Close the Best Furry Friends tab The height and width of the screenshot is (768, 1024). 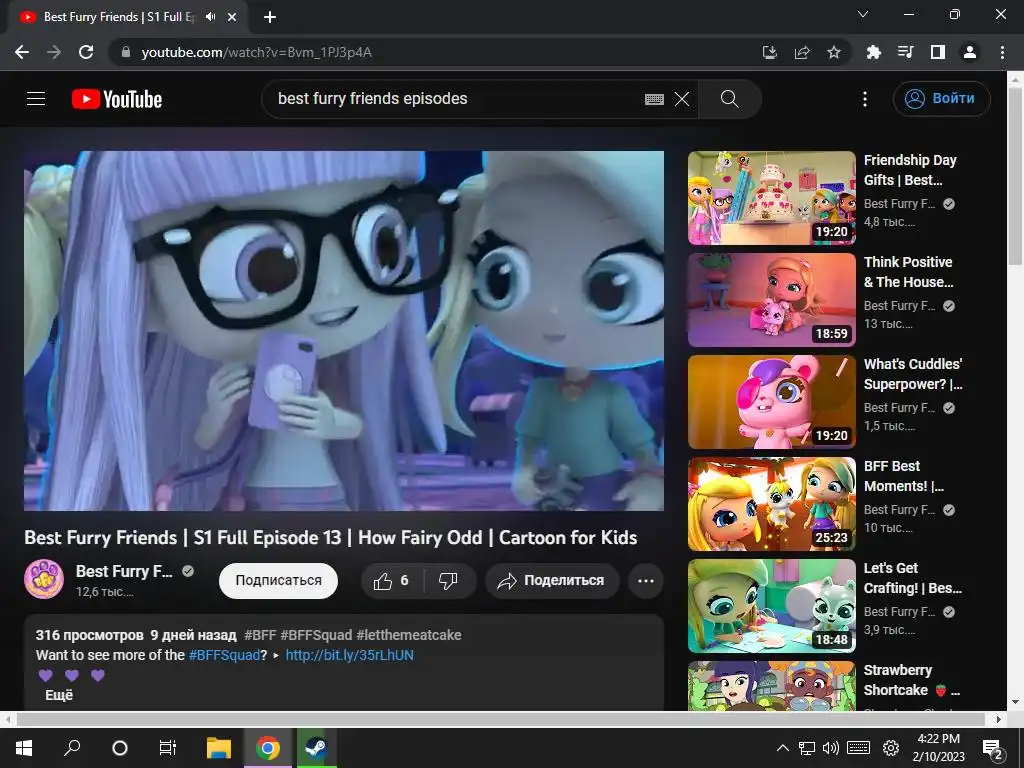(x=232, y=17)
